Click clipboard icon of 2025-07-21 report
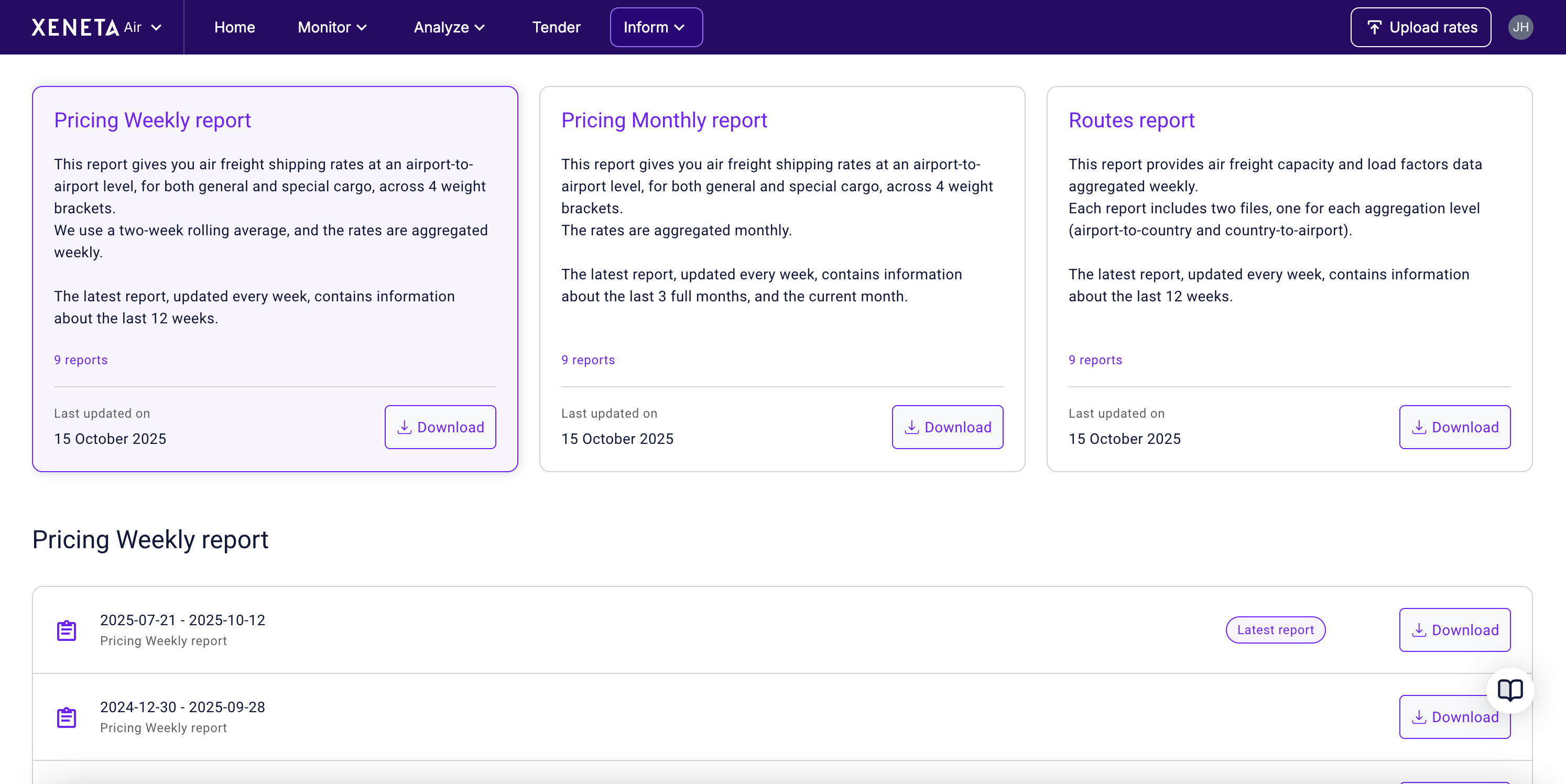 66,630
